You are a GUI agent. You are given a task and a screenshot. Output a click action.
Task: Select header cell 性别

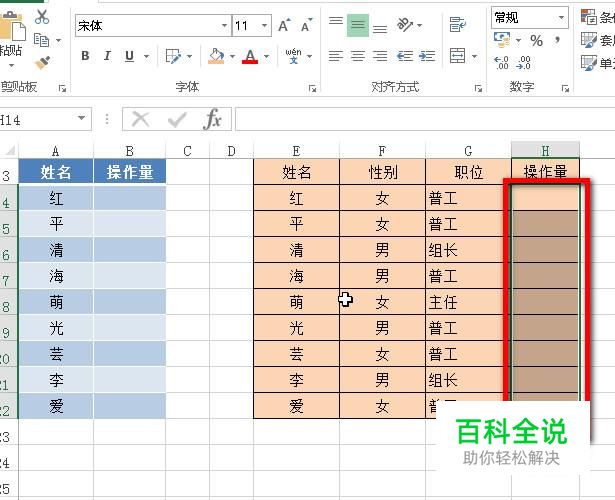tap(382, 172)
